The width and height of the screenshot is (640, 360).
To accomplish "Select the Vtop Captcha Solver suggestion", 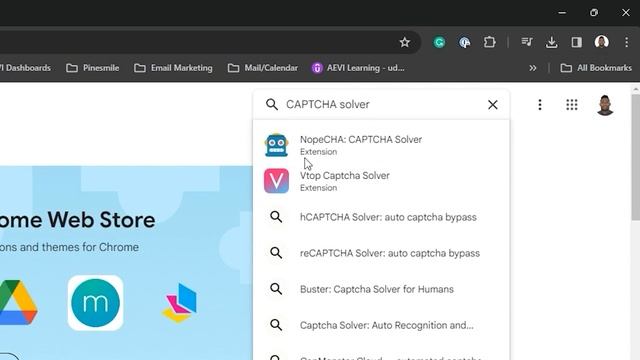I will click(382, 181).
